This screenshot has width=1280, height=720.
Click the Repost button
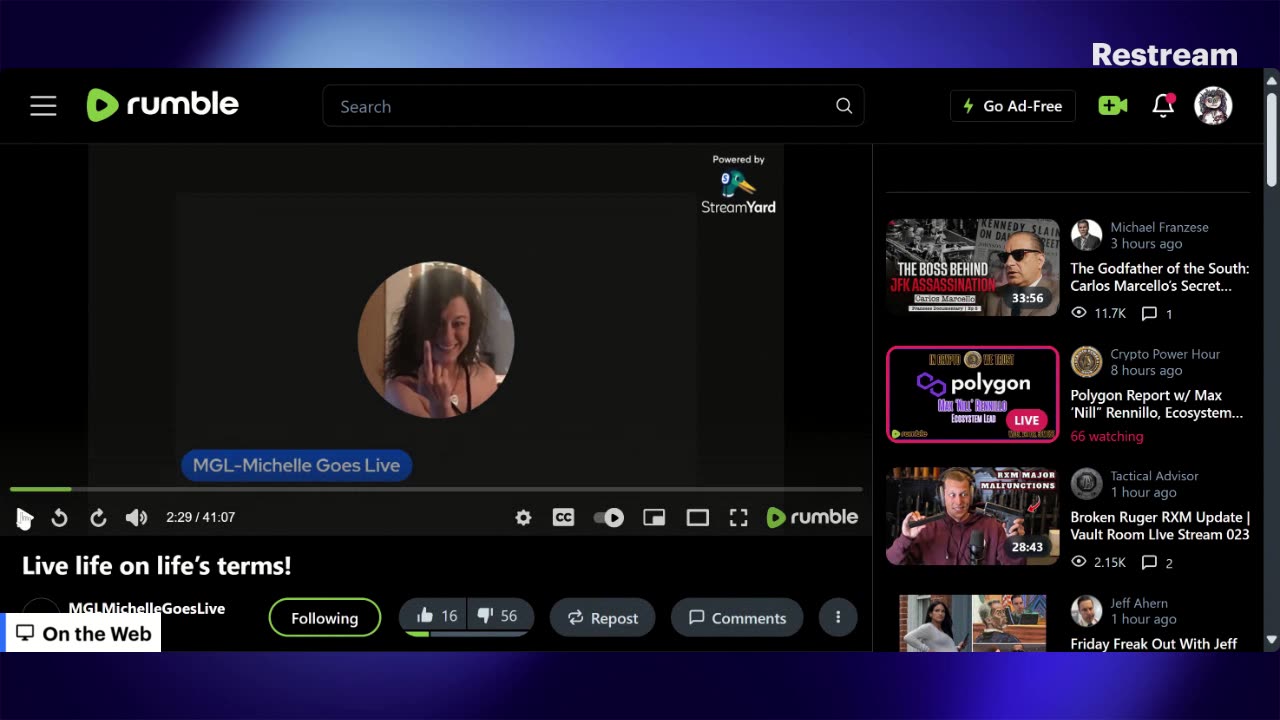pos(602,618)
